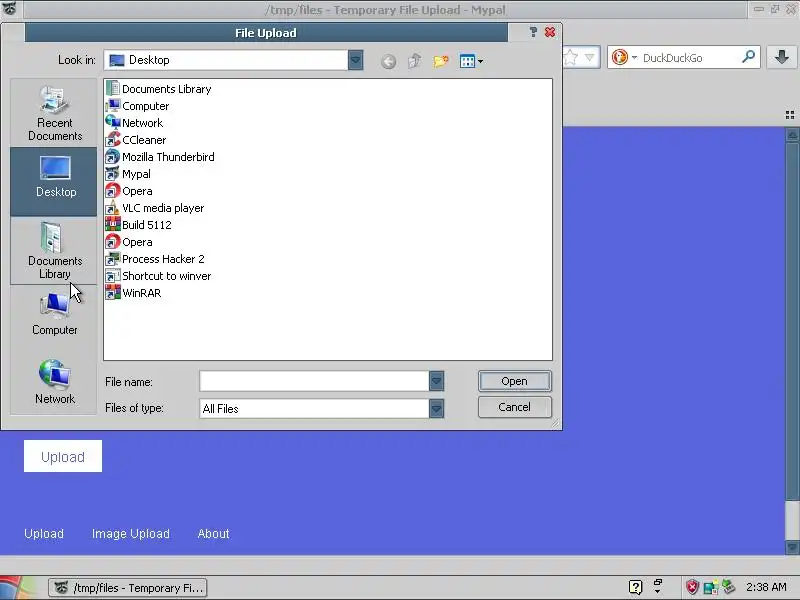
Task: Open the View menu icon
Action: coord(470,61)
